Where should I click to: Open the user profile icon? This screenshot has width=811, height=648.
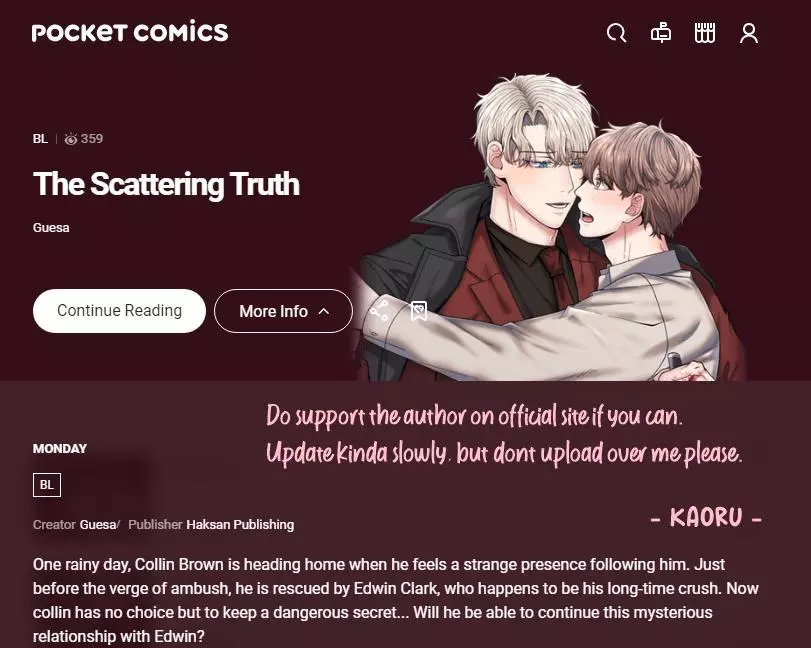coord(748,33)
